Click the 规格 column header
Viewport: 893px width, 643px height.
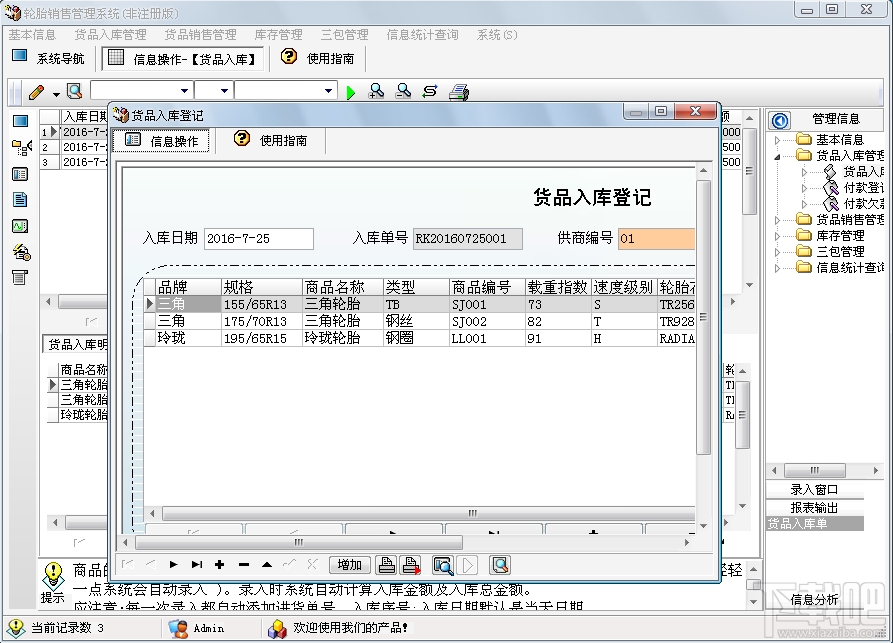tap(261, 287)
